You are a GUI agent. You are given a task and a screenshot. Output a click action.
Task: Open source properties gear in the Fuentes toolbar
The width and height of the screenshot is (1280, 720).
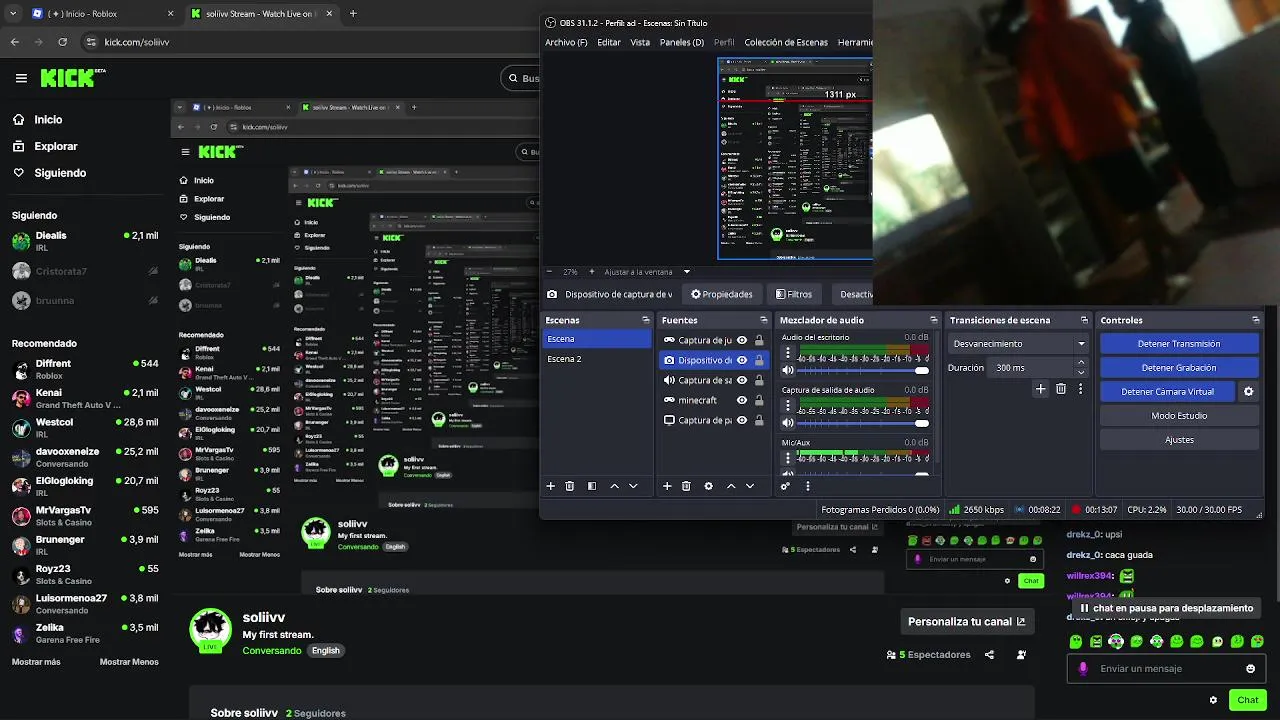coord(709,486)
